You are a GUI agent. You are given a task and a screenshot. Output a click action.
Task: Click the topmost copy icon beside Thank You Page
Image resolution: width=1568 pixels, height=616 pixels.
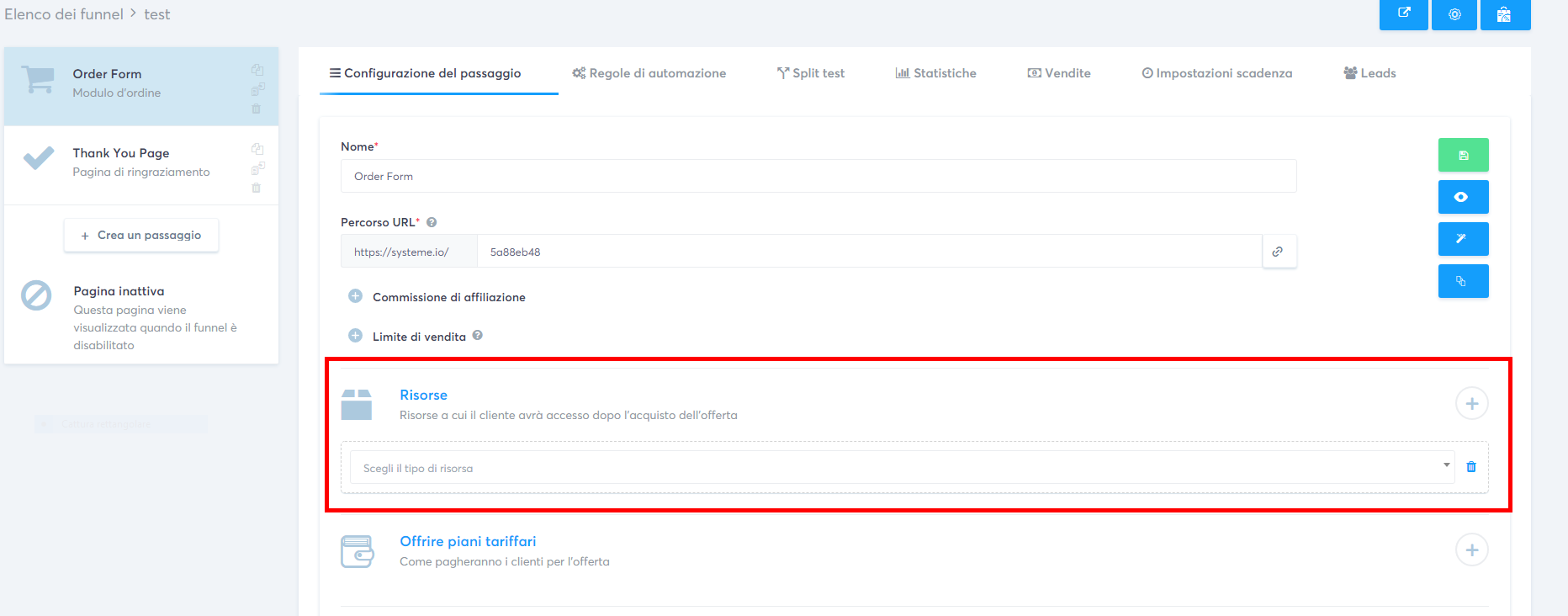click(257, 149)
